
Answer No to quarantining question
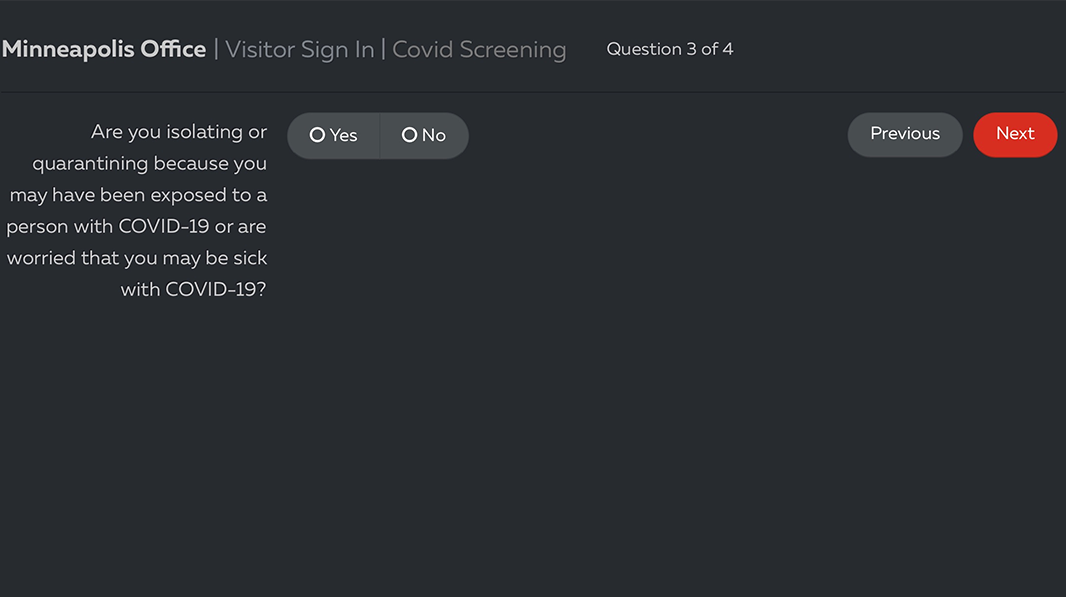point(424,135)
